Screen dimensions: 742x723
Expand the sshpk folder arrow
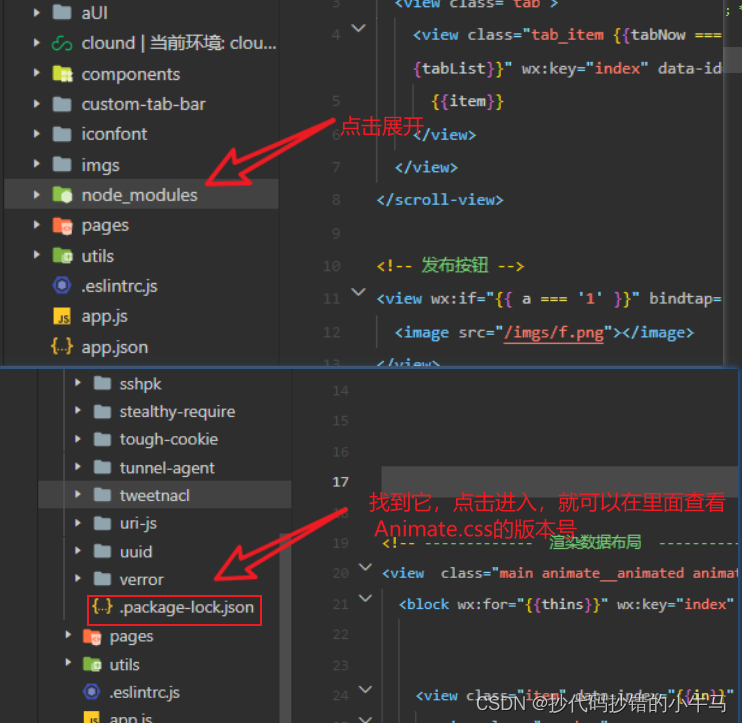click(x=78, y=383)
